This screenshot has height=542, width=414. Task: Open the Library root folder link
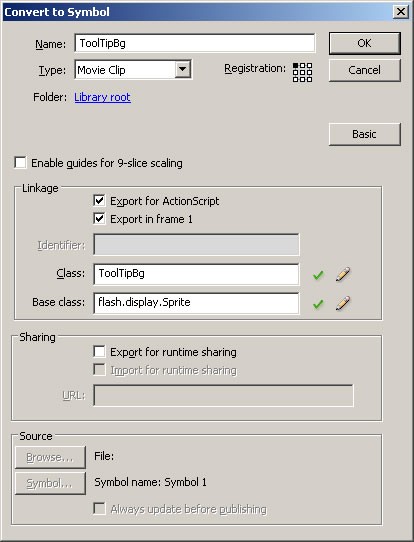pyautogui.click(x=102, y=97)
